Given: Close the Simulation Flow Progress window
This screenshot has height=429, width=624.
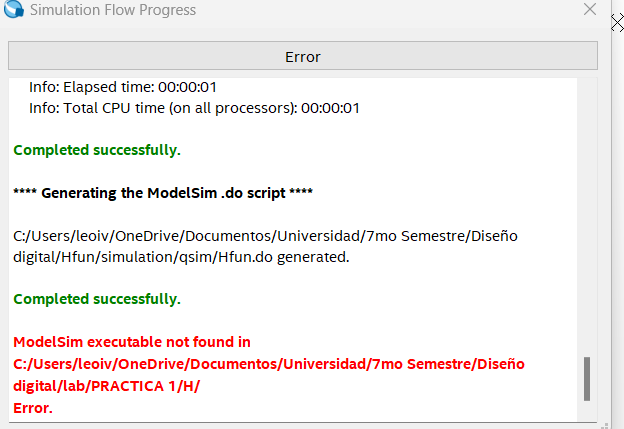Looking at the screenshot, I should click(590, 9).
